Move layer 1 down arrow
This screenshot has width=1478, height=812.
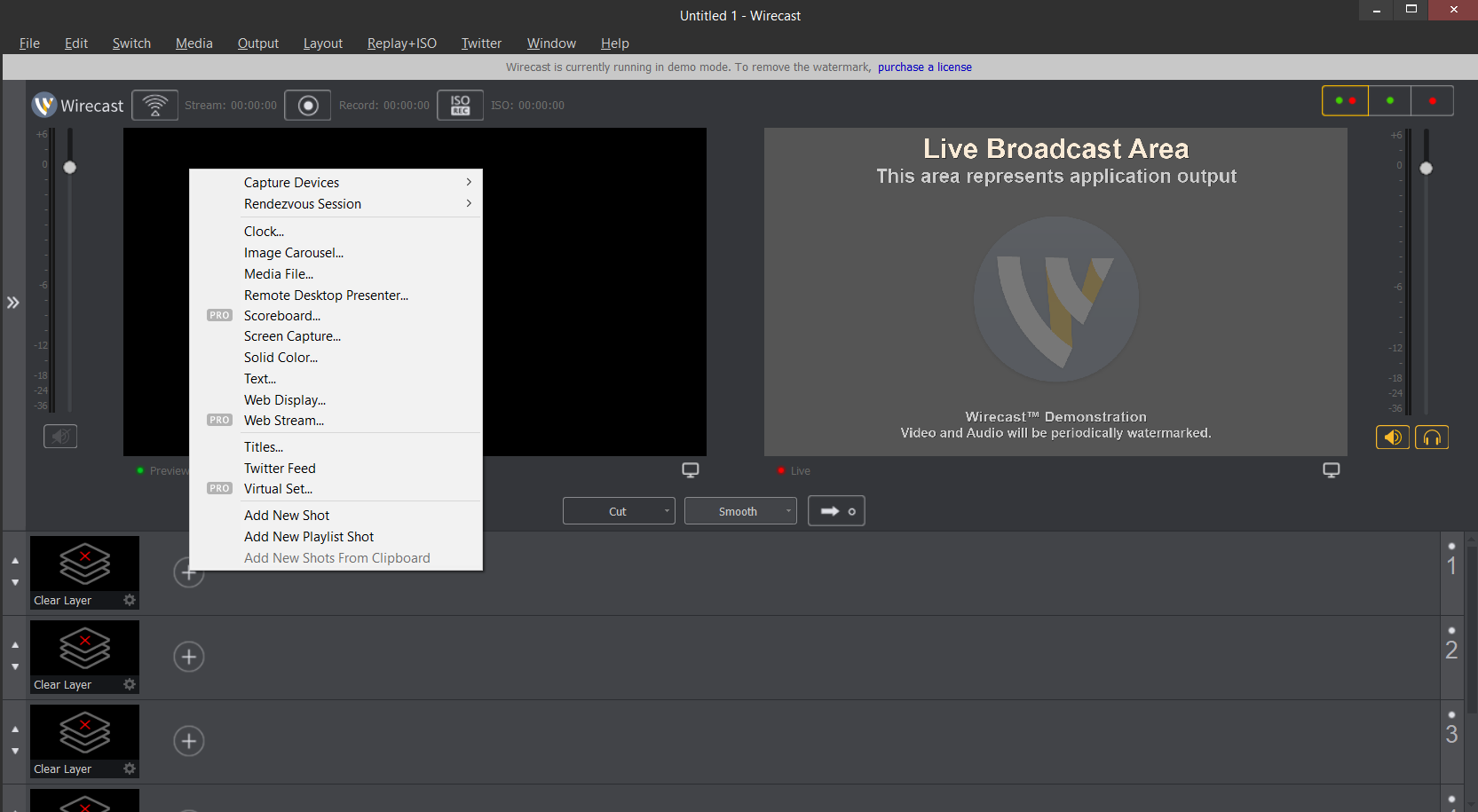pyautogui.click(x=15, y=582)
